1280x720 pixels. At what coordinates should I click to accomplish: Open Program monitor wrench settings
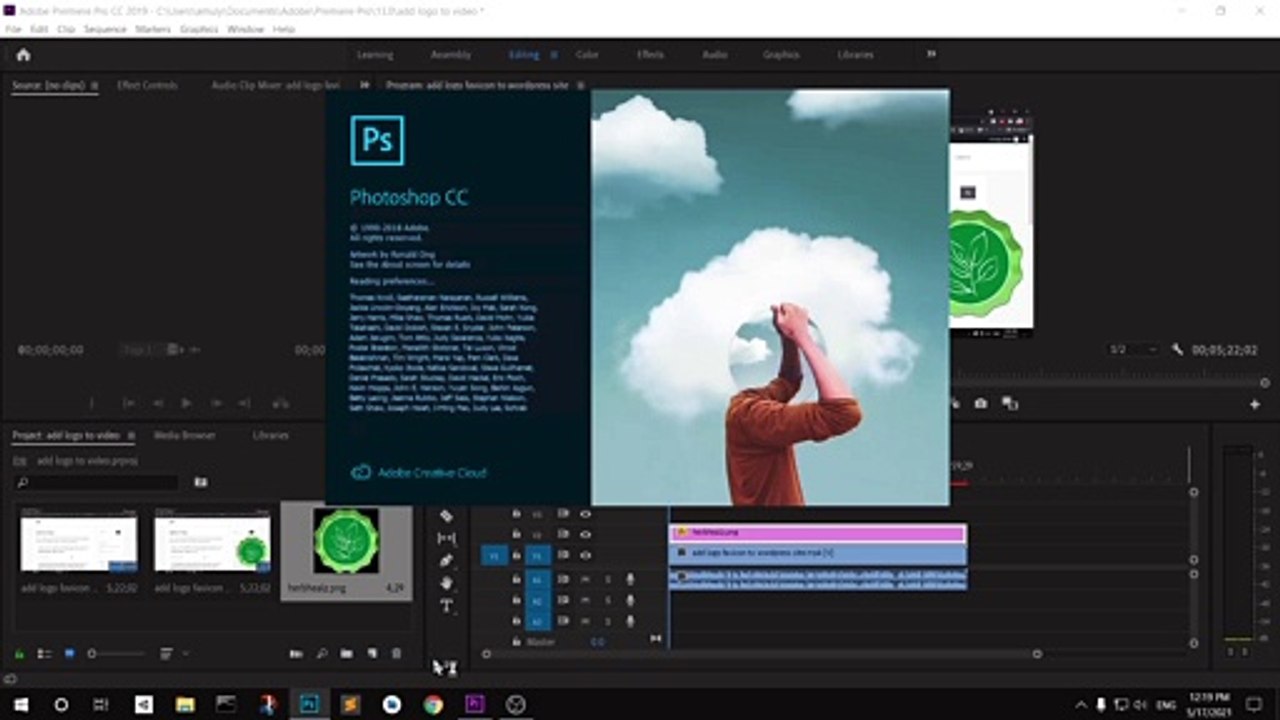(1177, 350)
